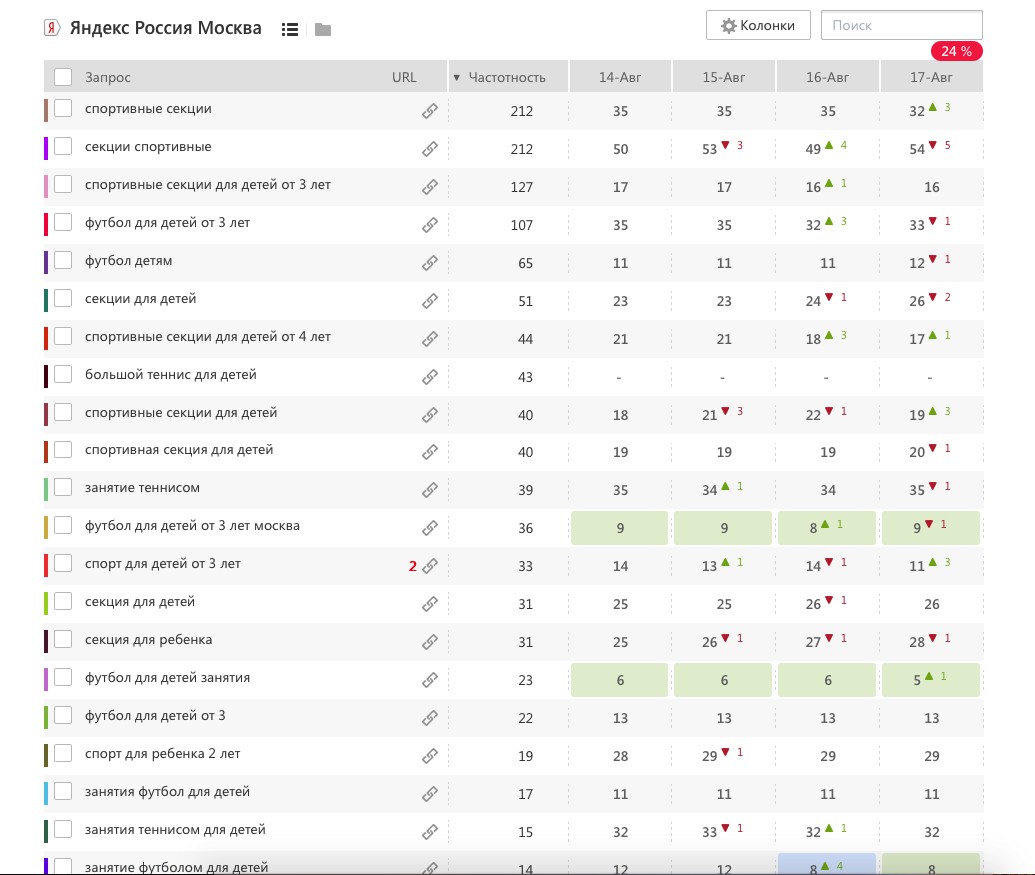Screen dimensions: 1035x875
Task: Click into the Поиск search field
Action: pos(901,26)
